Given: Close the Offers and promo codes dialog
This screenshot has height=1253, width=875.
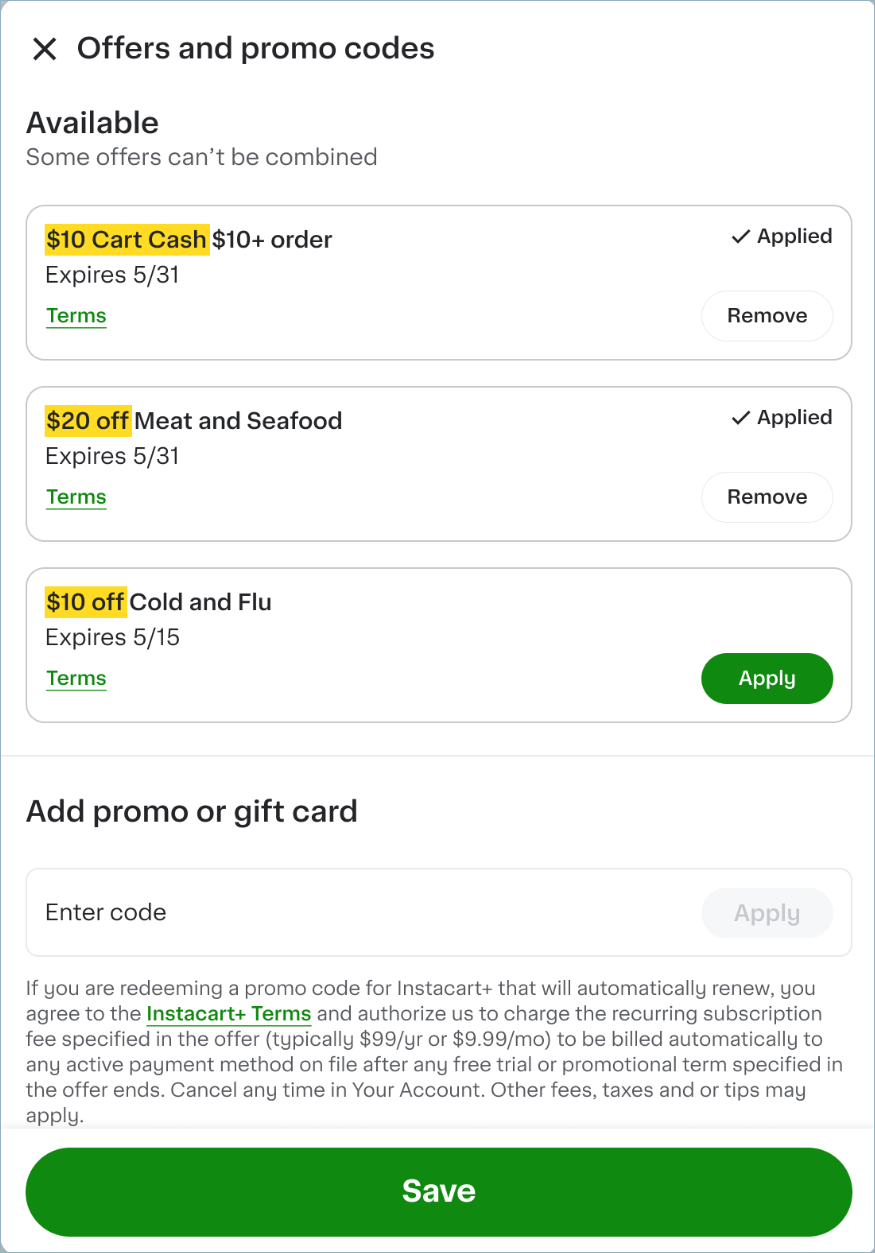Looking at the screenshot, I should coord(45,48).
